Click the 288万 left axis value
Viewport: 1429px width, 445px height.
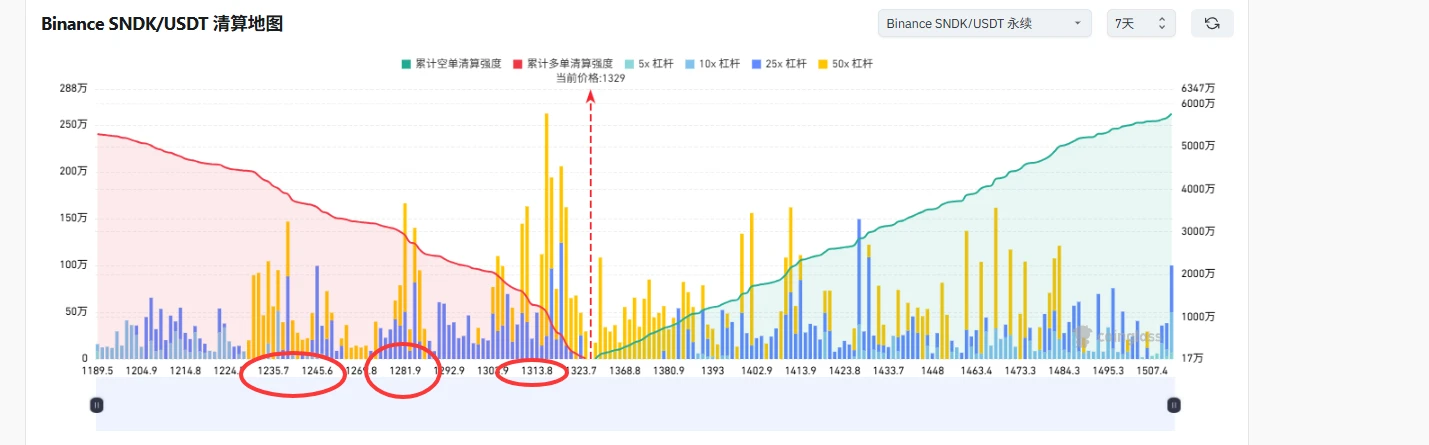[x=74, y=89]
